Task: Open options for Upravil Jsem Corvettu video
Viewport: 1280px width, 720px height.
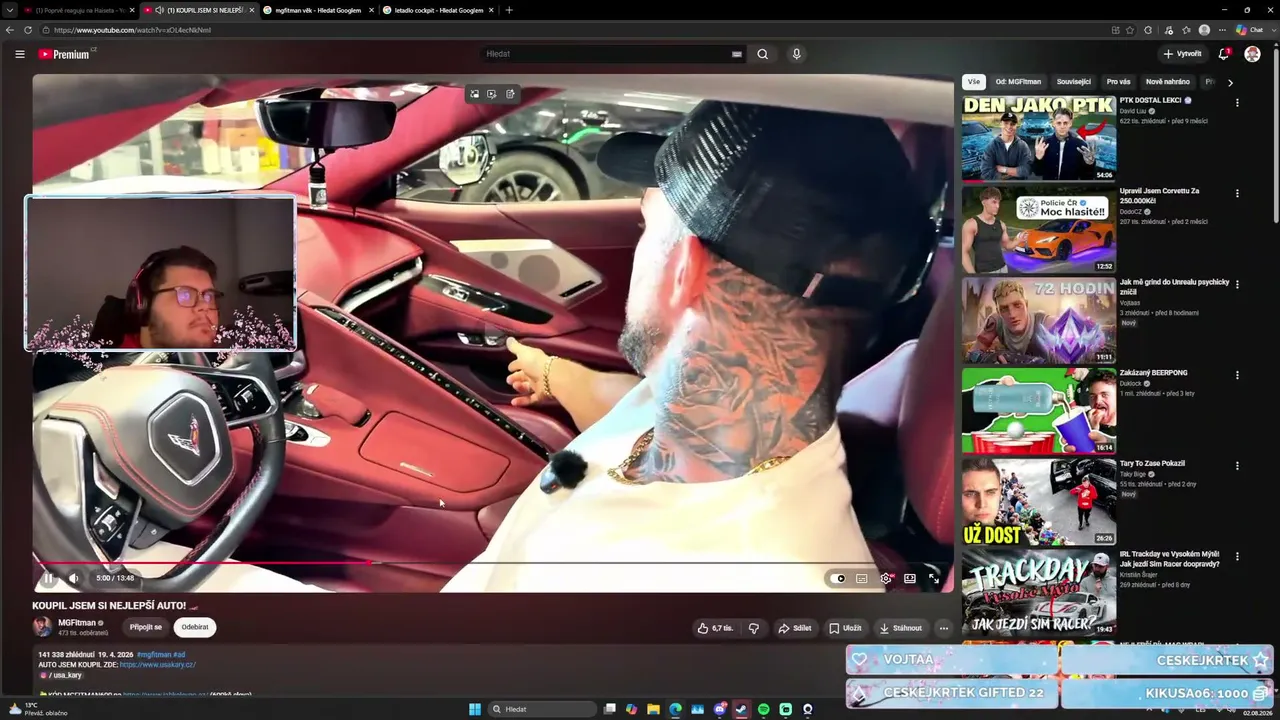Action: click(1237, 193)
